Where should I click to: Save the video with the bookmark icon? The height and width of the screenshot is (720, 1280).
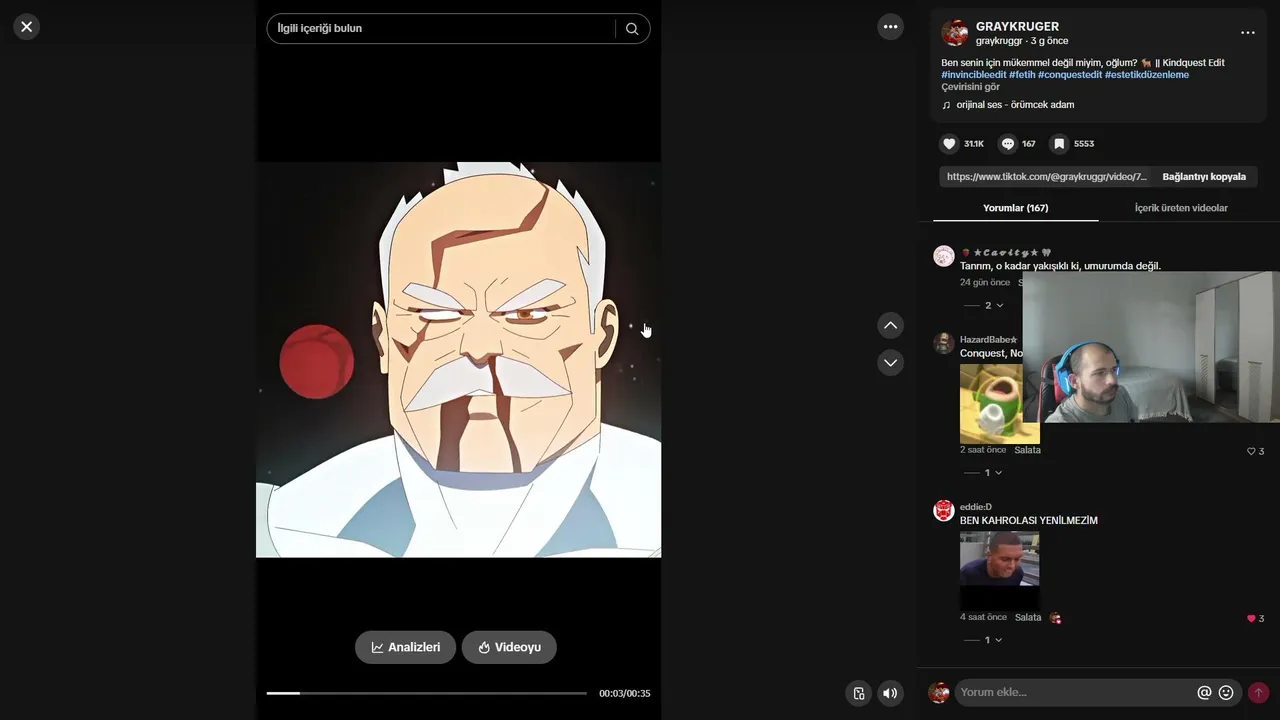[1059, 144]
